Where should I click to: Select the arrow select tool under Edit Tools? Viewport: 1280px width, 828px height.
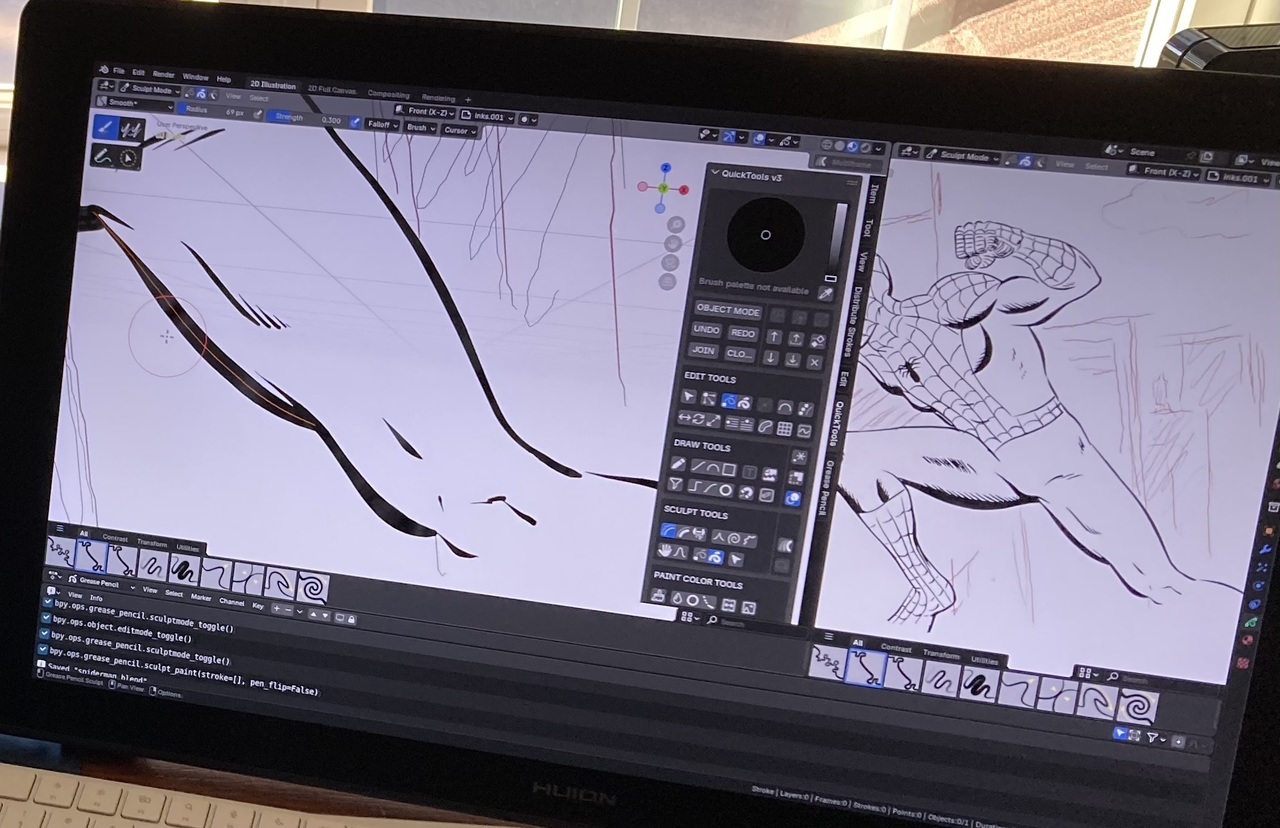(689, 397)
